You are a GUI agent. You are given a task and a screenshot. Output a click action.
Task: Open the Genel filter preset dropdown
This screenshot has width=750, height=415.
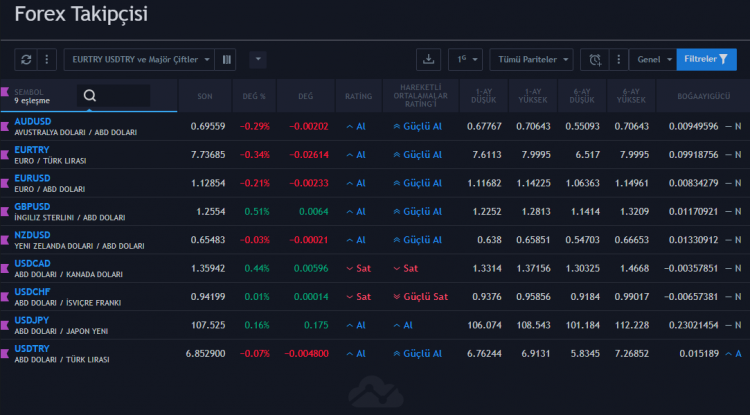click(x=653, y=60)
